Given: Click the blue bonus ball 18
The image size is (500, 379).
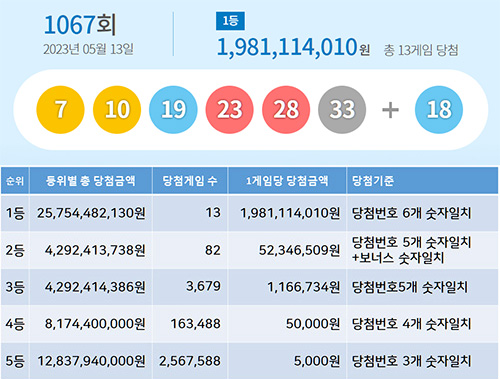Looking at the screenshot, I should (x=439, y=110).
